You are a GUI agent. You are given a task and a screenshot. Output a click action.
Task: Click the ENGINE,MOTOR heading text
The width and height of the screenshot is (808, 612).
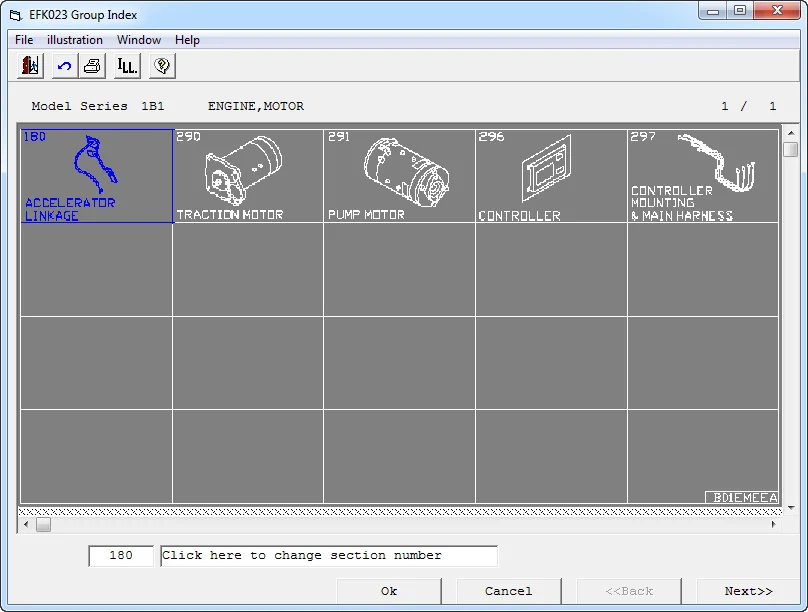point(256,106)
